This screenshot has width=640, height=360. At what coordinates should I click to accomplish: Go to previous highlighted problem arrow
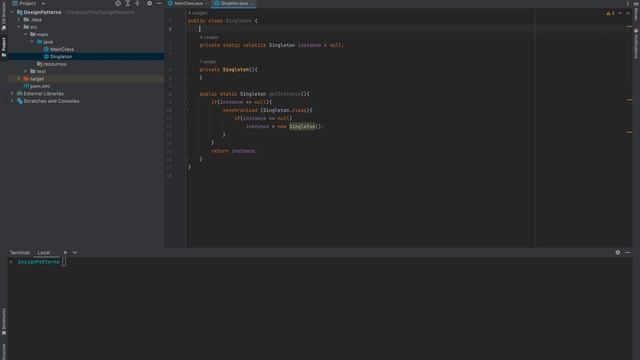click(x=620, y=13)
